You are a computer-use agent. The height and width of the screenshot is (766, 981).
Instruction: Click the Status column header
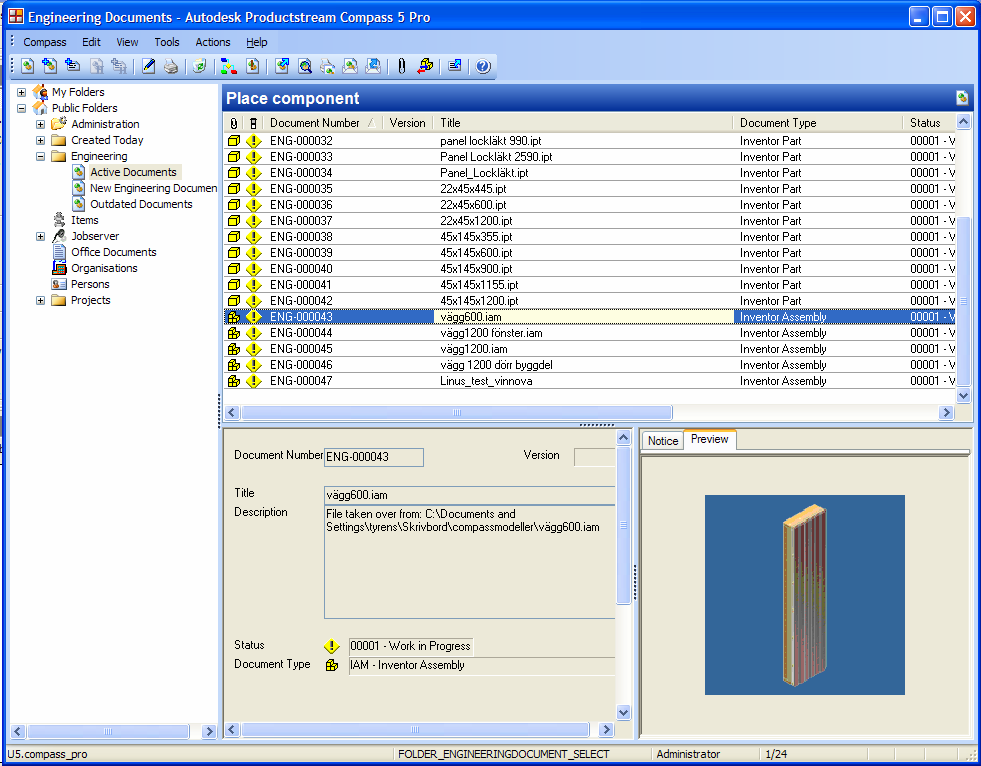928,123
